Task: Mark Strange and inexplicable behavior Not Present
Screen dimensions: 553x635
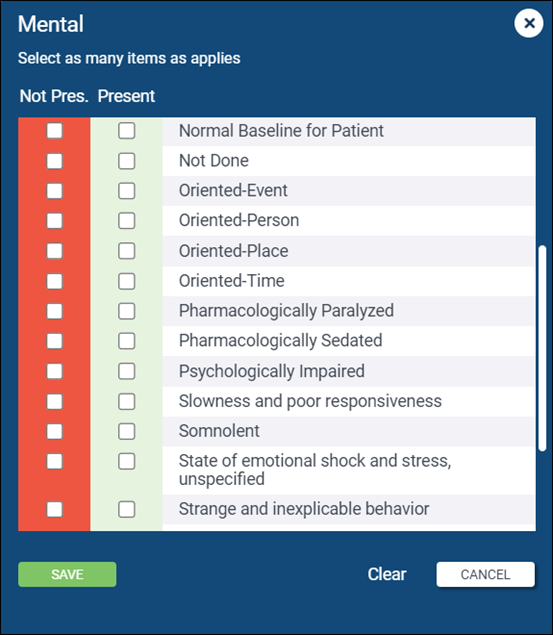Action: 55,509
